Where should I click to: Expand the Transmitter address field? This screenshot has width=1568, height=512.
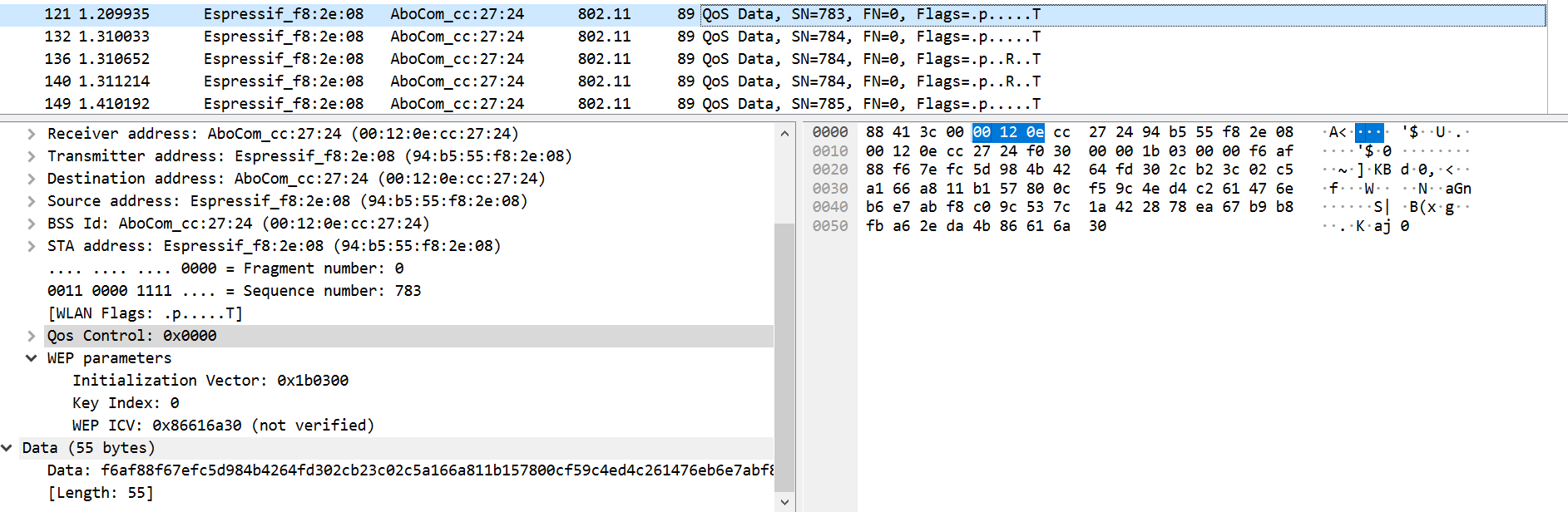coord(31,156)
